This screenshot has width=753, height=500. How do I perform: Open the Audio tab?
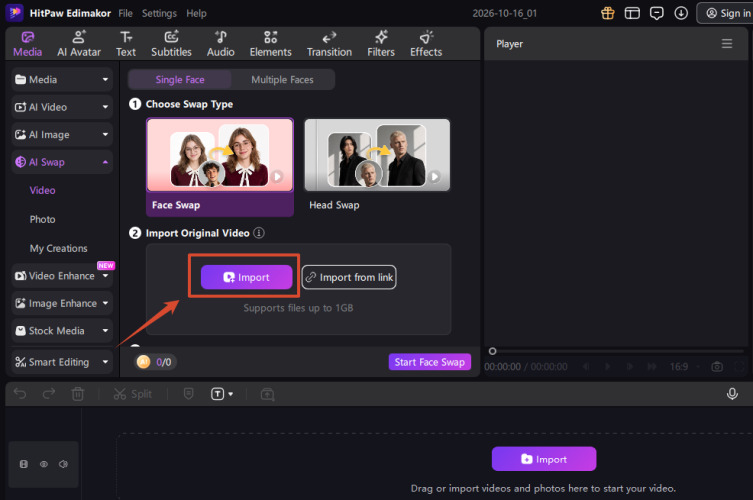[220, 44]
